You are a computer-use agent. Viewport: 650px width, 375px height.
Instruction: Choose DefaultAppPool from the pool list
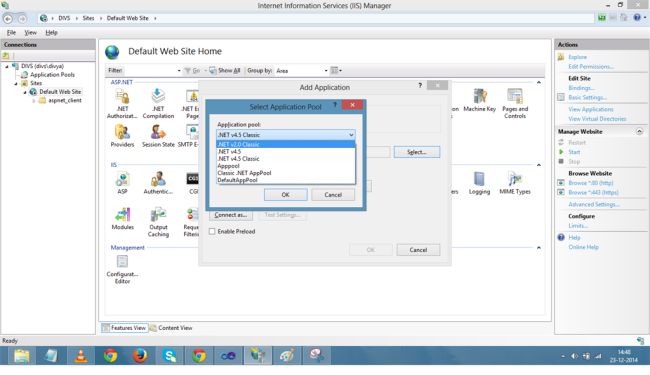click(x=286, y=180)
